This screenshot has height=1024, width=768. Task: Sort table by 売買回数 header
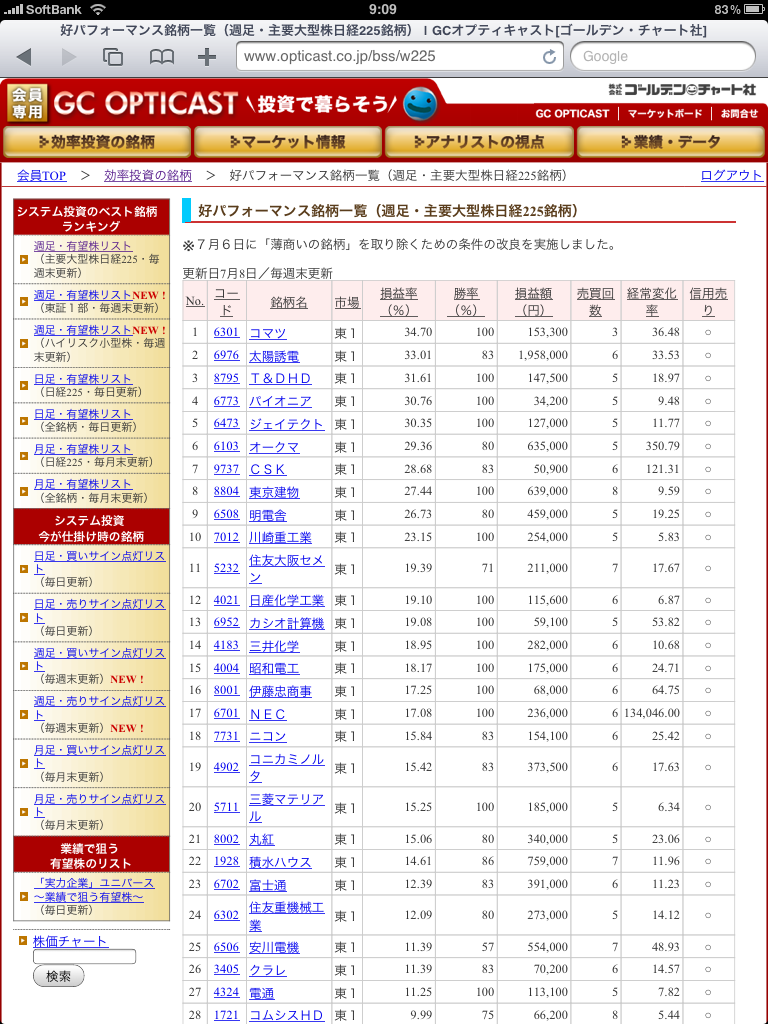(595, 302)
